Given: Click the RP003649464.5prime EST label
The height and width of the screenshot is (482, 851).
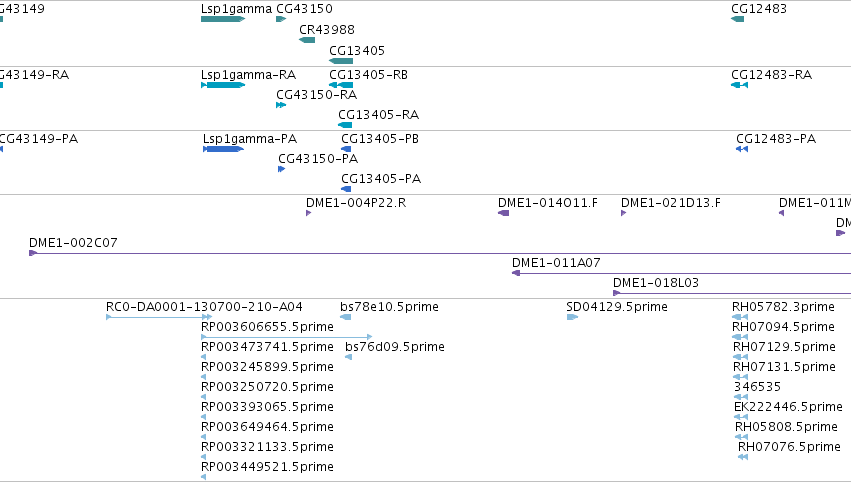Looking at the screenshot, I should (267, 427).
